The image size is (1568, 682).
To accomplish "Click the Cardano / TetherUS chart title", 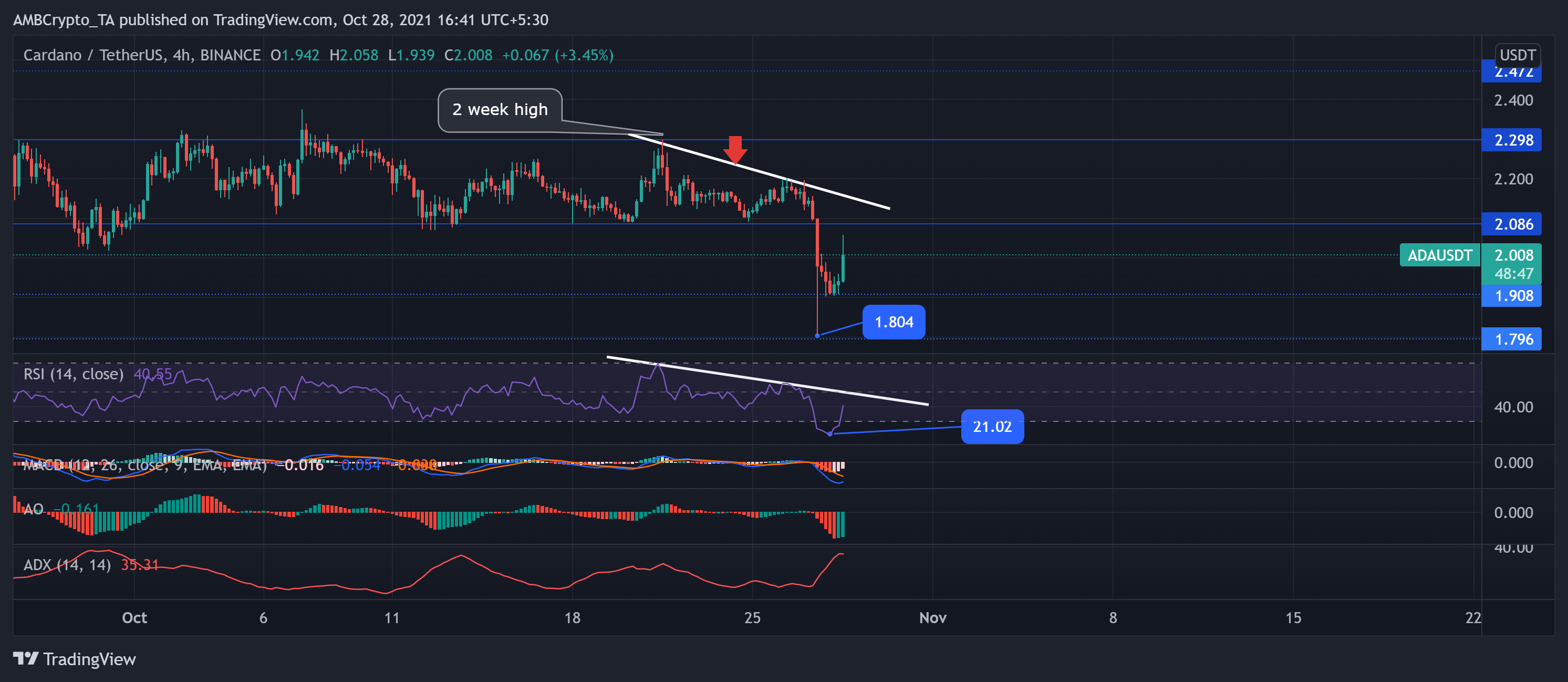I will pos(142,55).
